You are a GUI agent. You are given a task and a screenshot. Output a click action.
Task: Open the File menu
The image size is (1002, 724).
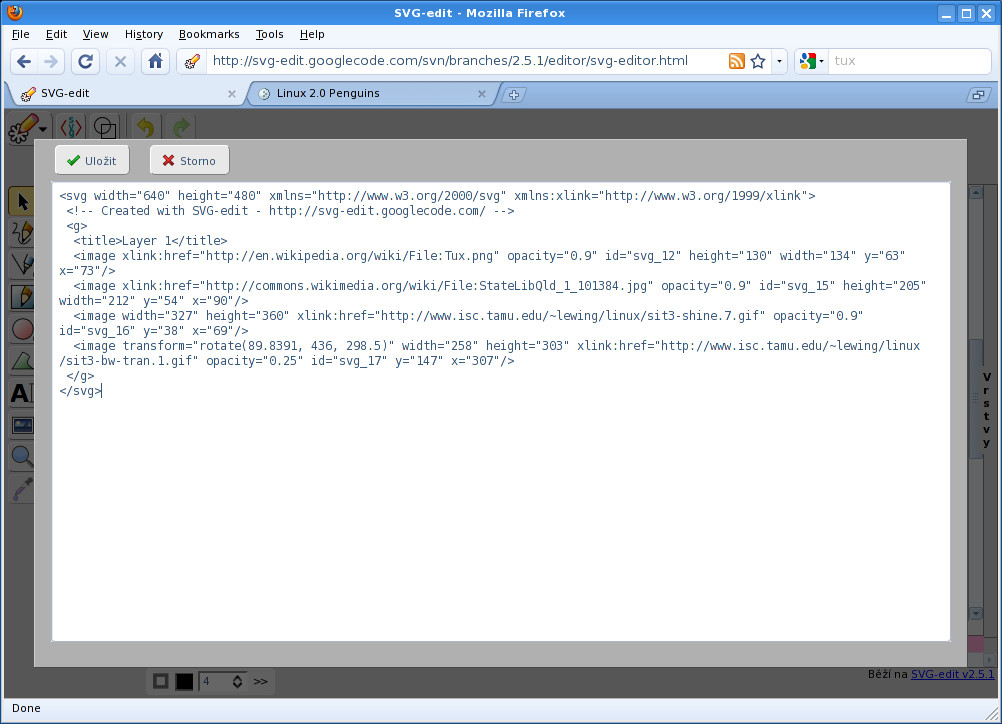20,35
